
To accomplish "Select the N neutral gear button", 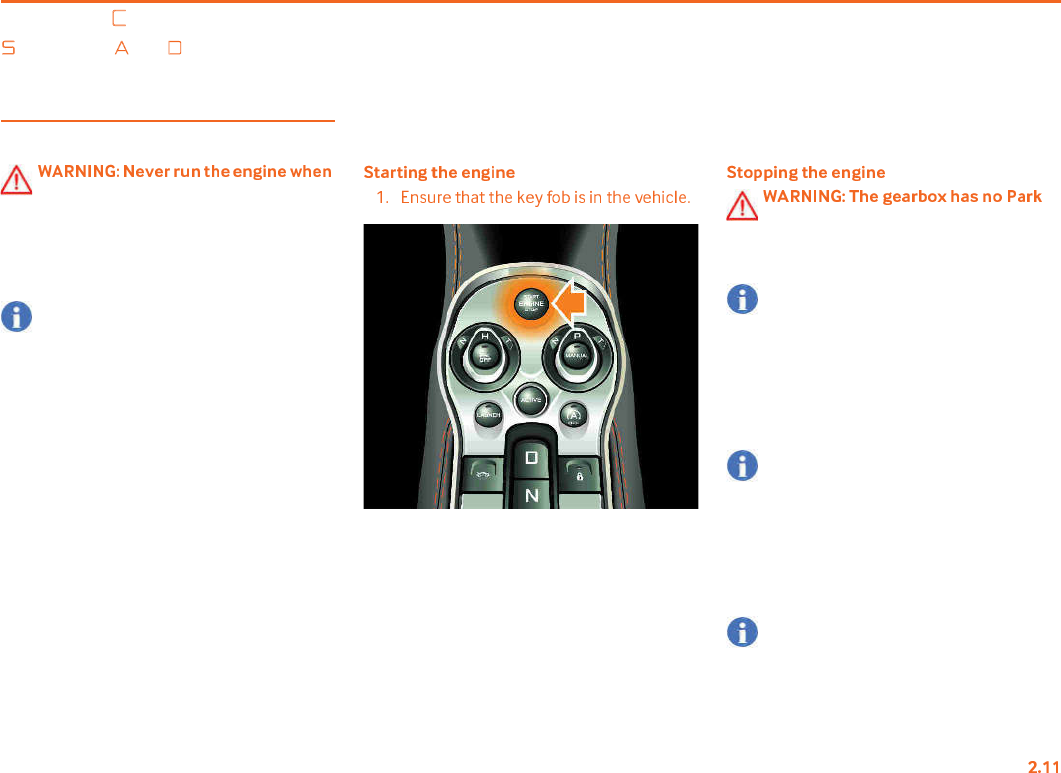I will click(x=532, y=495).
